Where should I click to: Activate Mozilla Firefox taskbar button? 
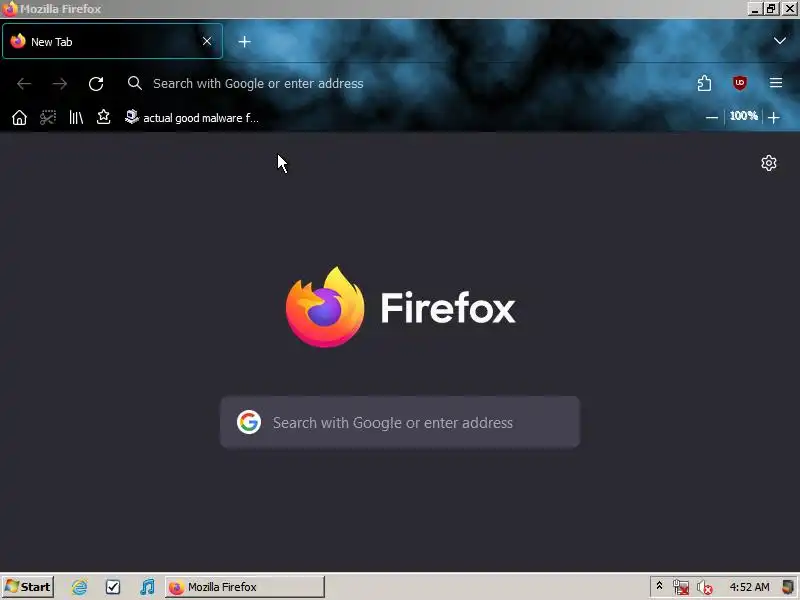tap(244, 587)
